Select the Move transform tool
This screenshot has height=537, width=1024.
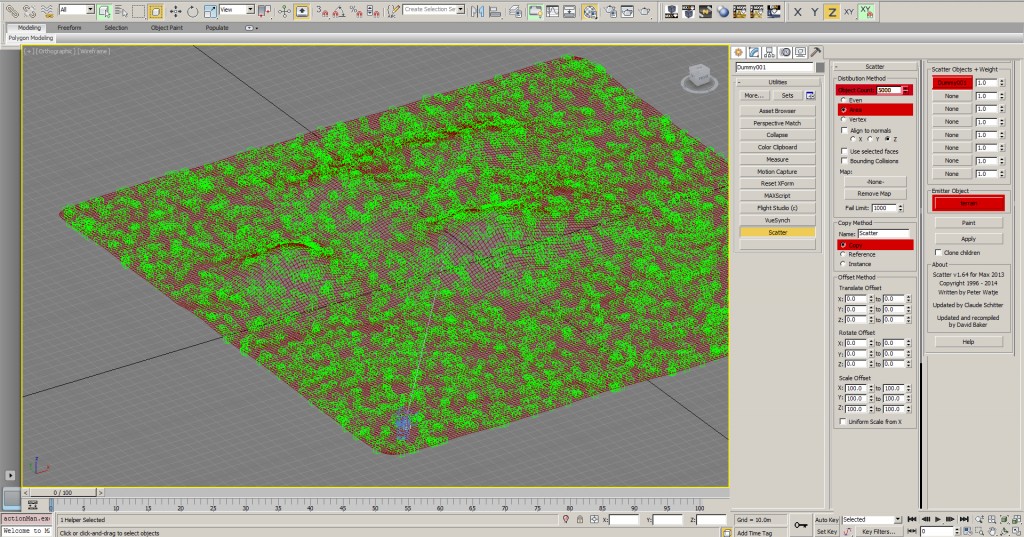(175, 11)
